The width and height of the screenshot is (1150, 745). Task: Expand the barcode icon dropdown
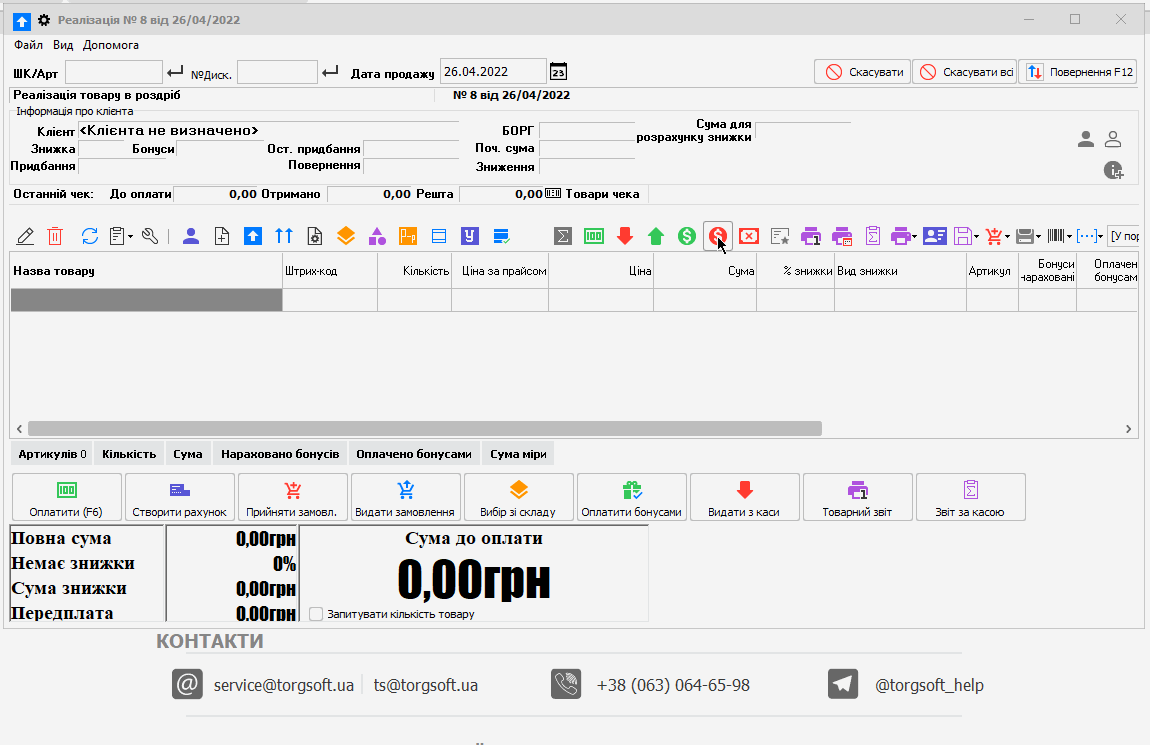click(x=1069, y=237)
